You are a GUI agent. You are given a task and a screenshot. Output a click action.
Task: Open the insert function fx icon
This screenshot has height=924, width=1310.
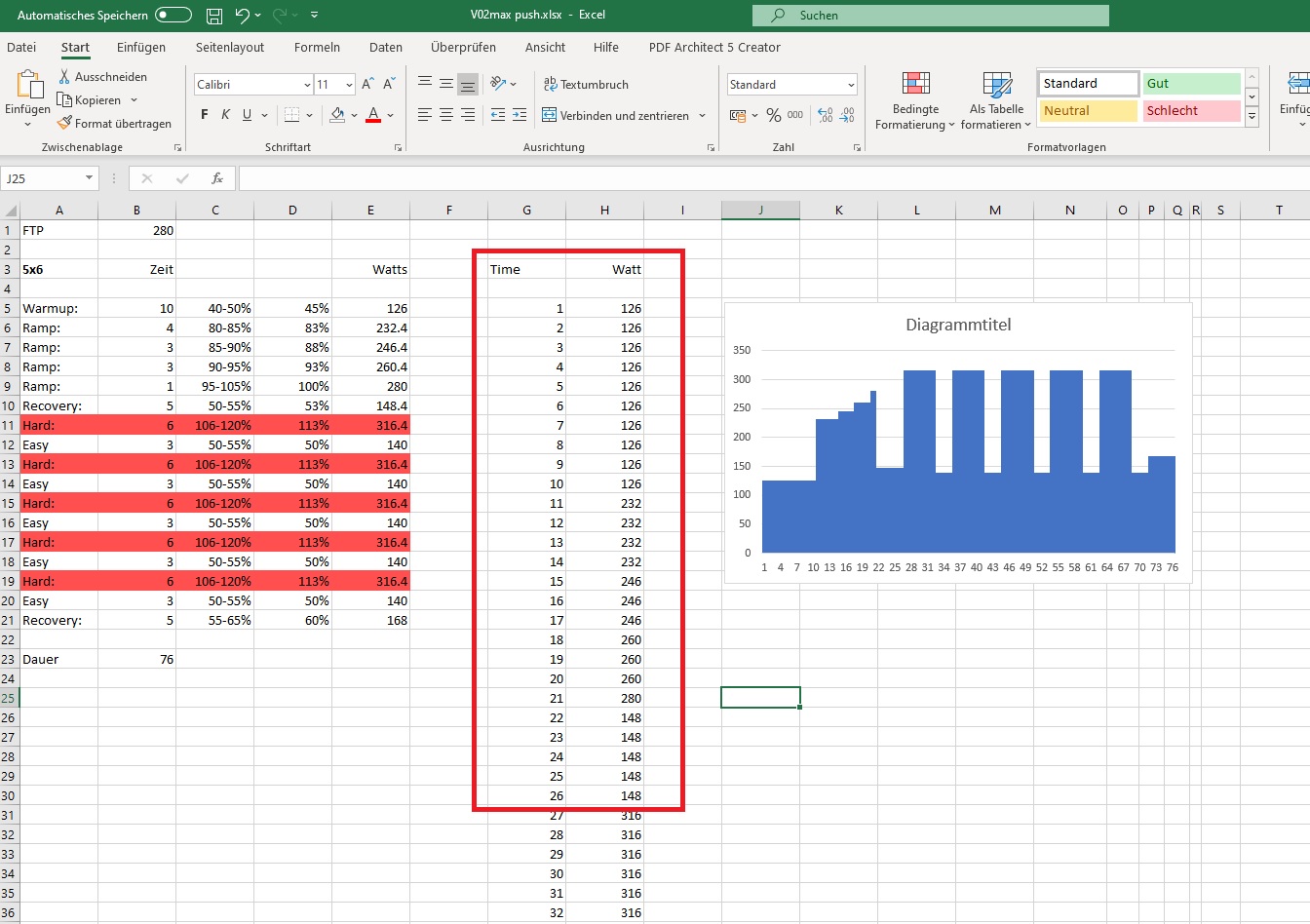coord(217,178)
